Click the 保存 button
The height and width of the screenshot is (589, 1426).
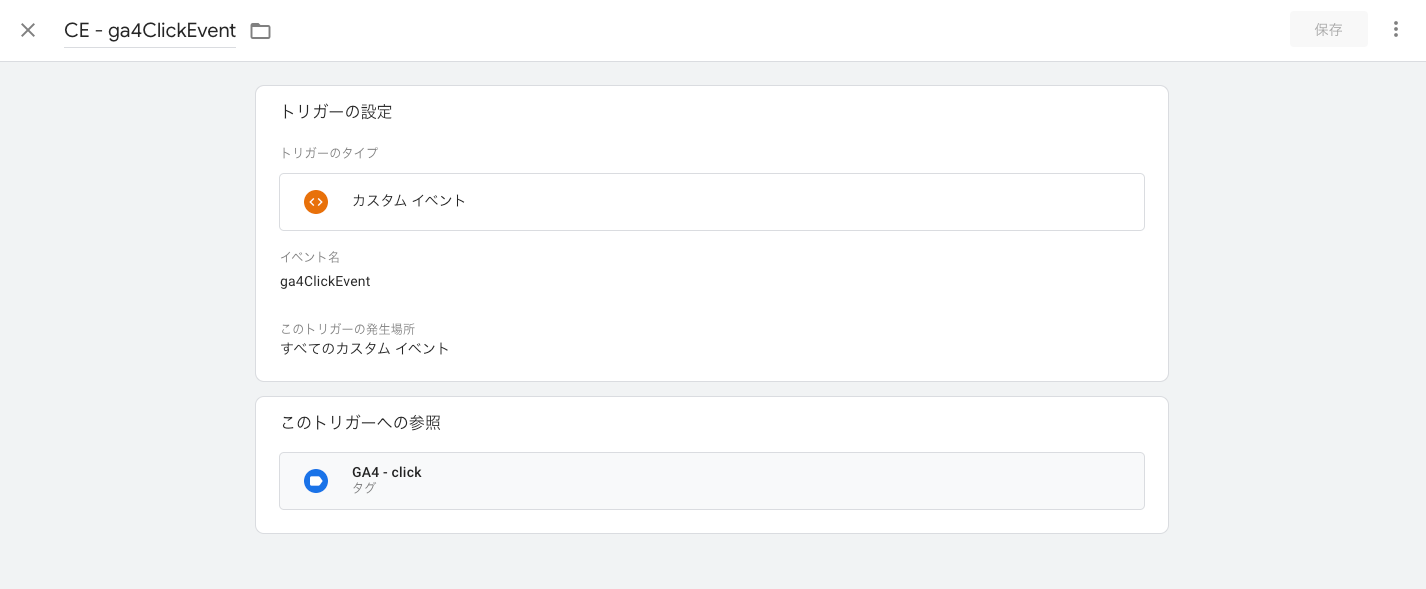(x=1328, y=30)
